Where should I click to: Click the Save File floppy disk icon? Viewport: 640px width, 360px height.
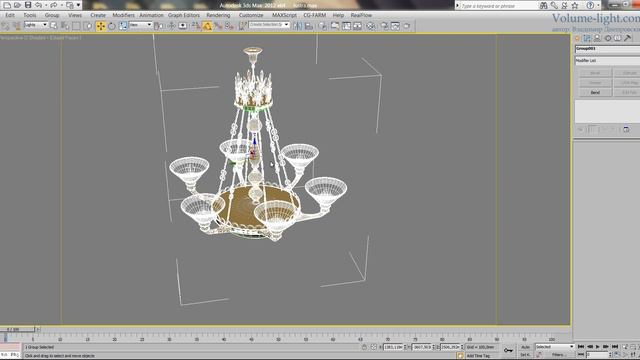click(x=28, y=5)
